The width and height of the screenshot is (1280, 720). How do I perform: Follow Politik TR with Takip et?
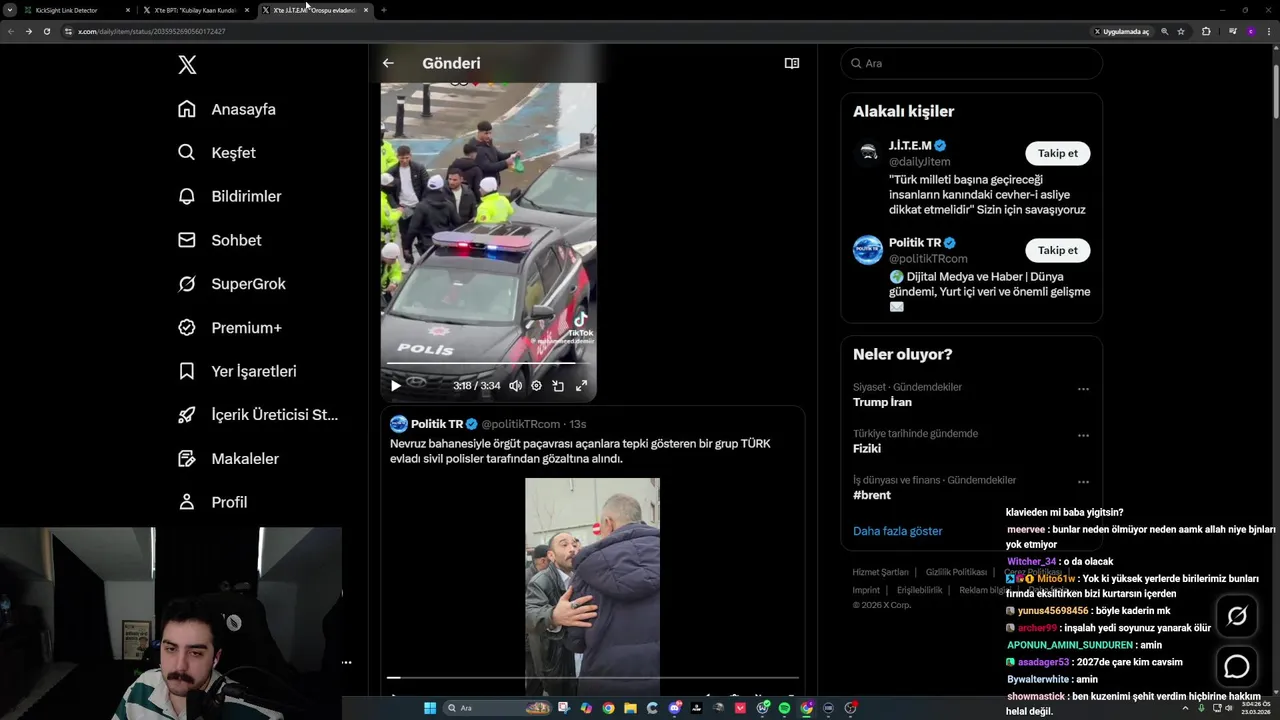[x=1057, y=250]
